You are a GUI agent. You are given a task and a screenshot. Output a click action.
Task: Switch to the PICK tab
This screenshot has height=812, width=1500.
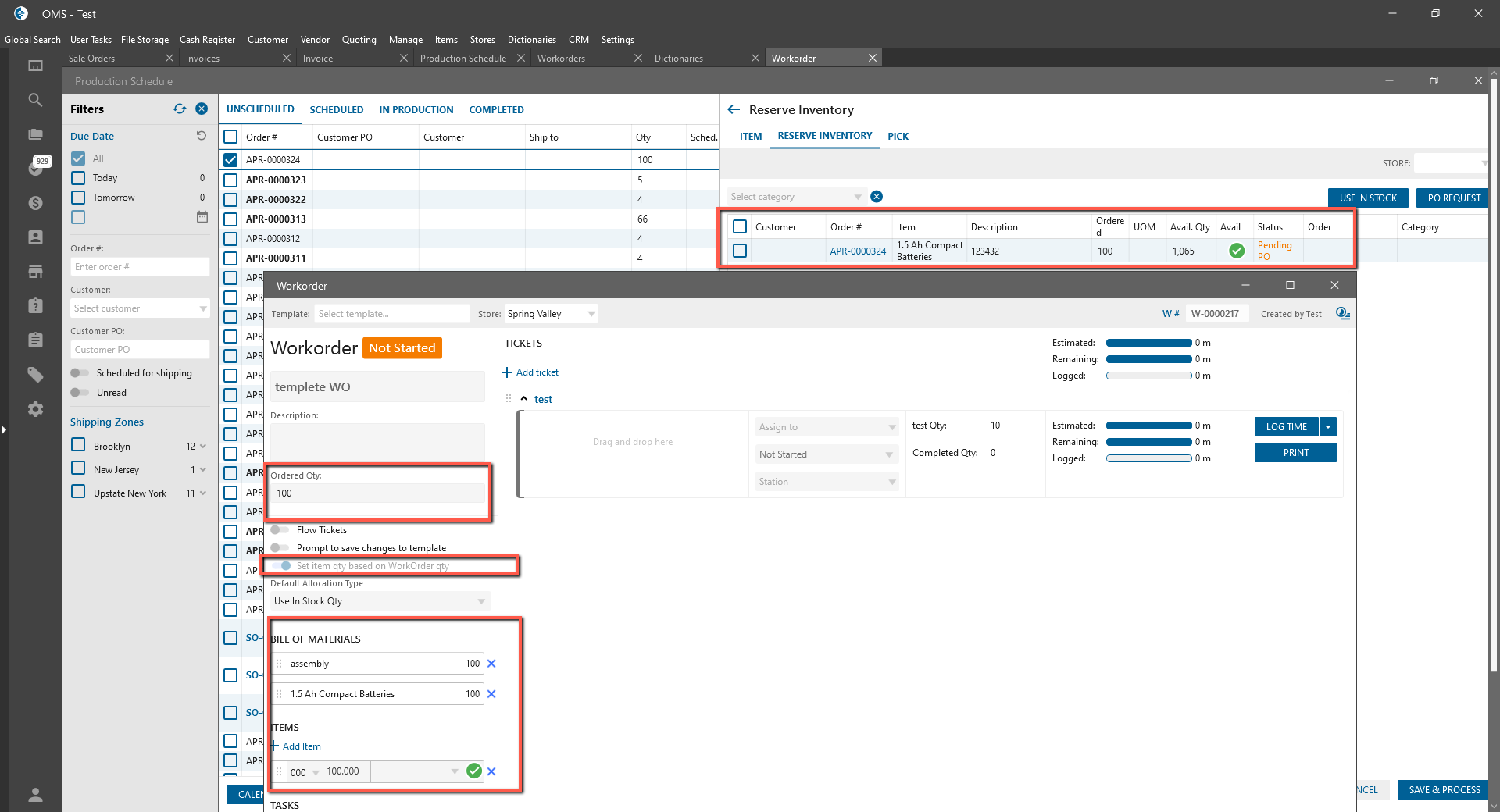pos(898,137)
